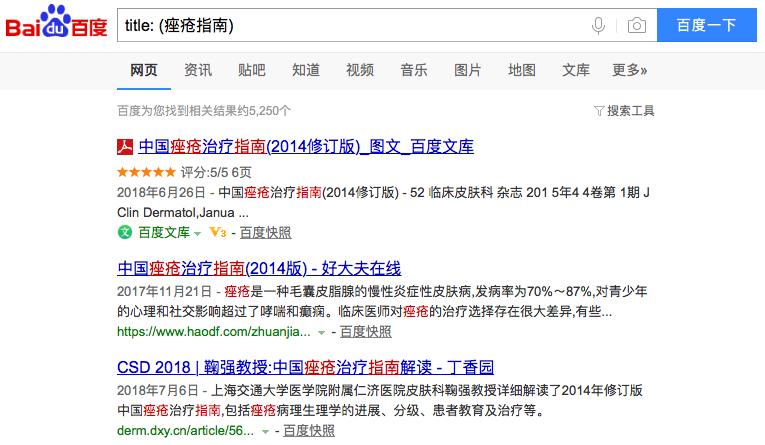This screenshot has height=445, width=765.
Task: Open 百度快照 for the derm.dxy.cn result
Action: click(x=309, y=431)
